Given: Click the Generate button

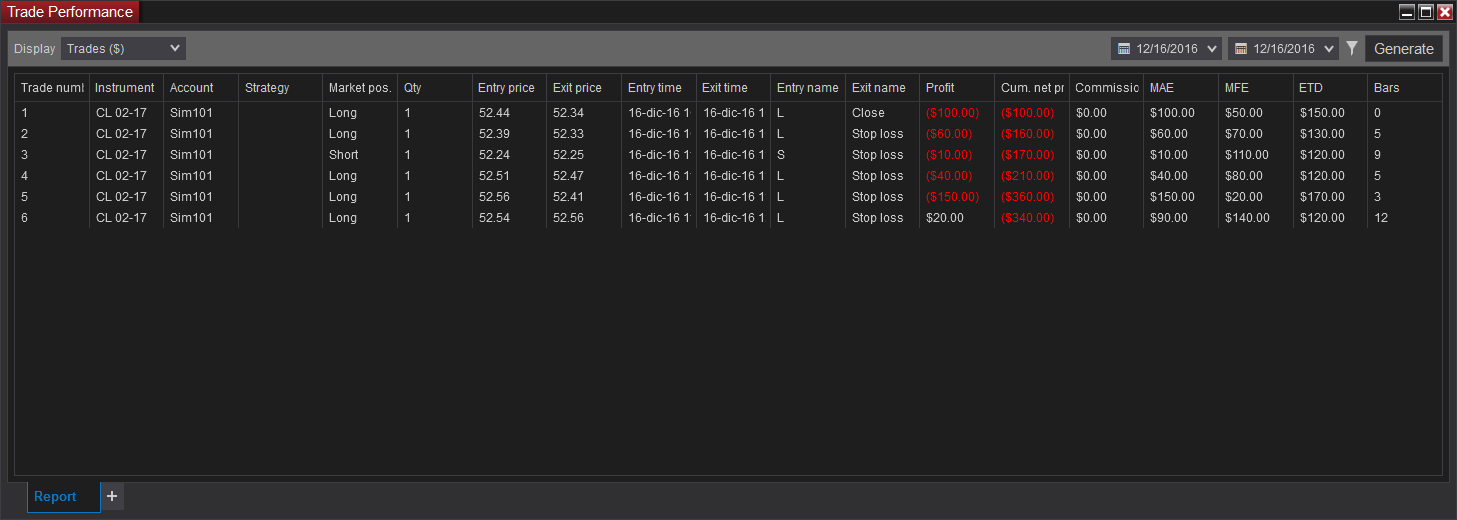Looking at the screenshot, I should click(x=1404, y=48).
